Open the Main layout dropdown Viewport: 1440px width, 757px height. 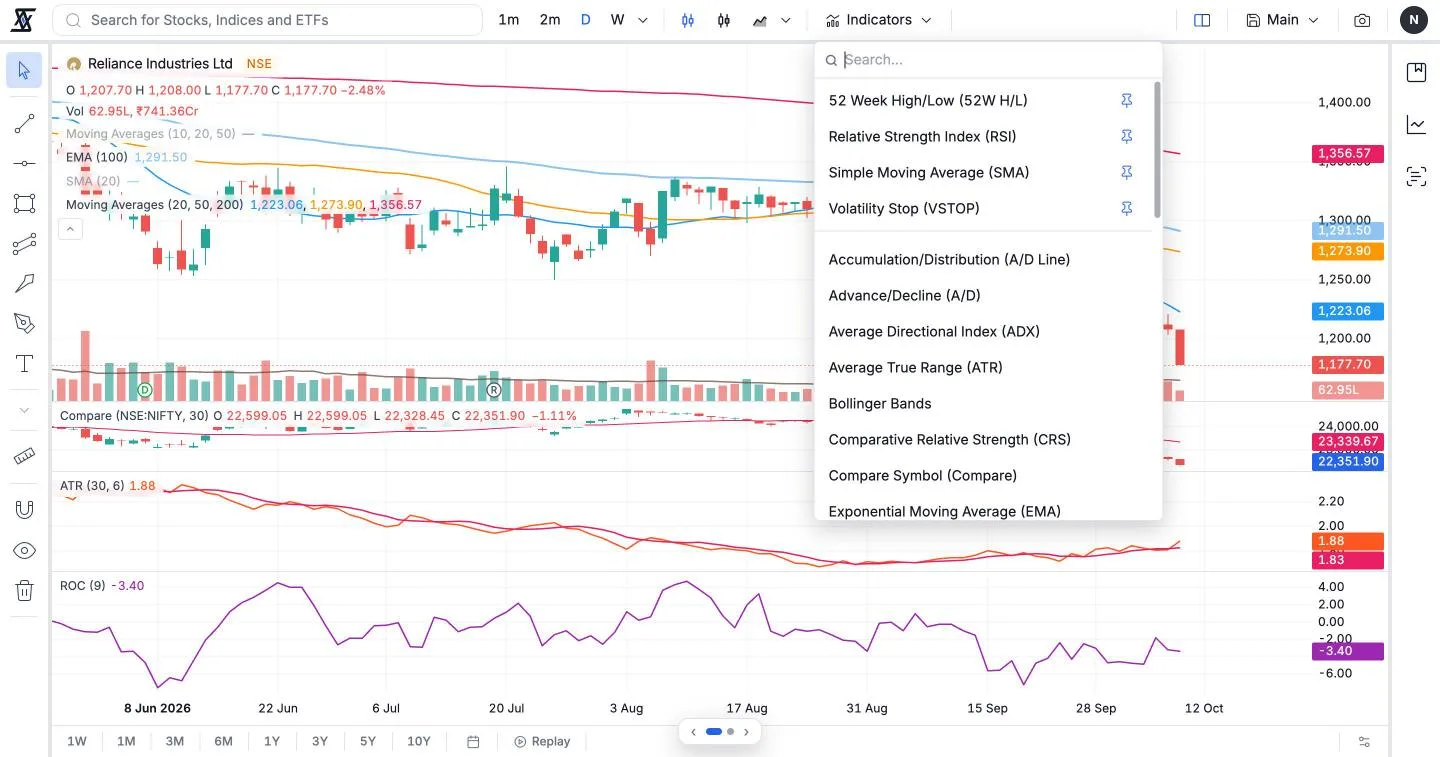click(x=1282, y=20)
